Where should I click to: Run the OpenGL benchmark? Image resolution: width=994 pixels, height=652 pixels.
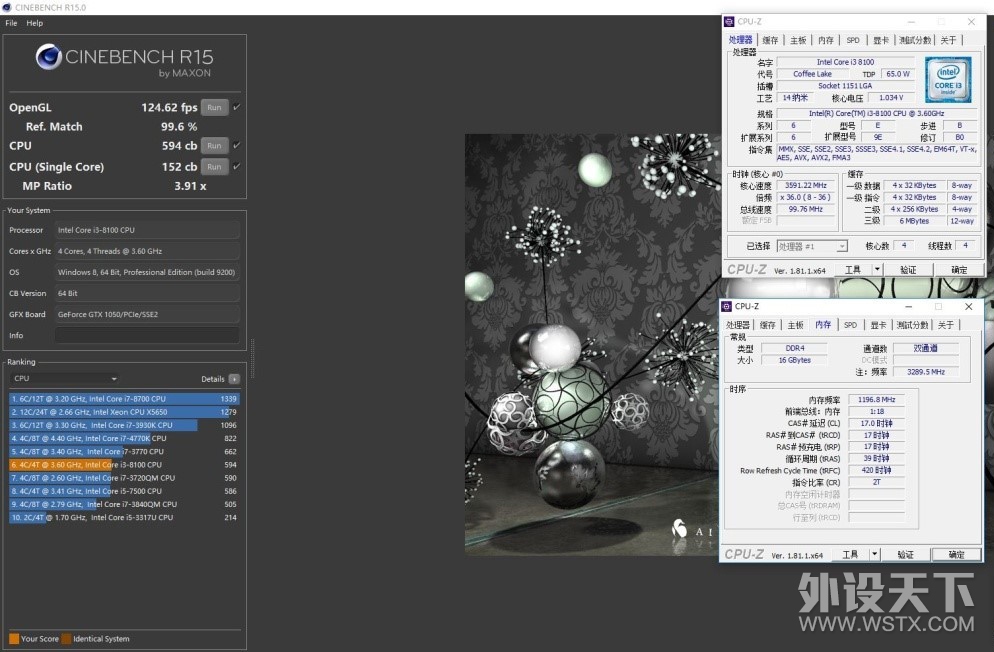pos(214,108)
